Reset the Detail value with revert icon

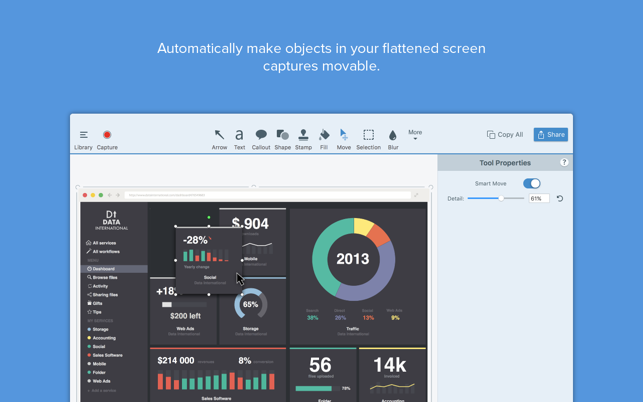(560, 199)
